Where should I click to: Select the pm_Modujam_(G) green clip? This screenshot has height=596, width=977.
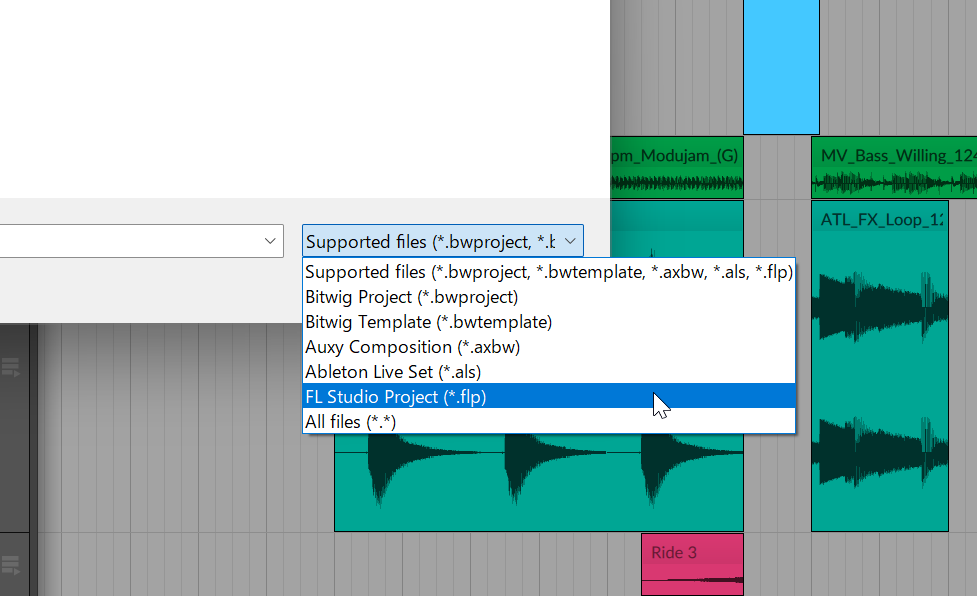click(x=677, y=168)
